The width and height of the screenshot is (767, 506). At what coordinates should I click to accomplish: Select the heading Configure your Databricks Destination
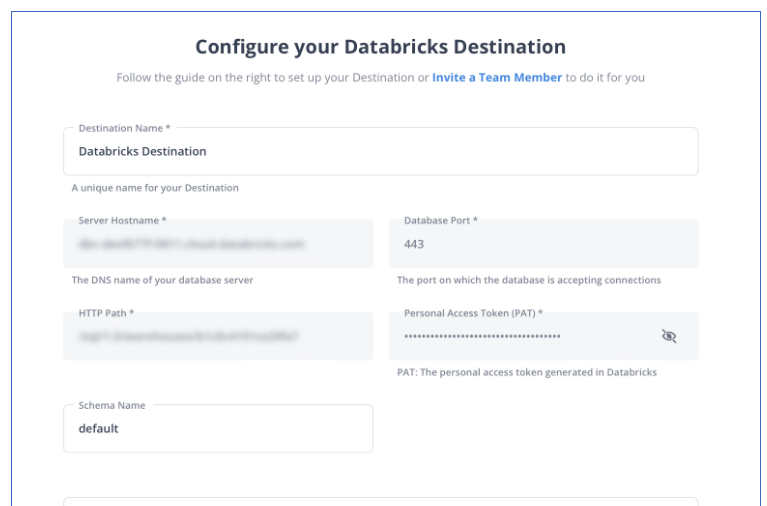point(381,47)
